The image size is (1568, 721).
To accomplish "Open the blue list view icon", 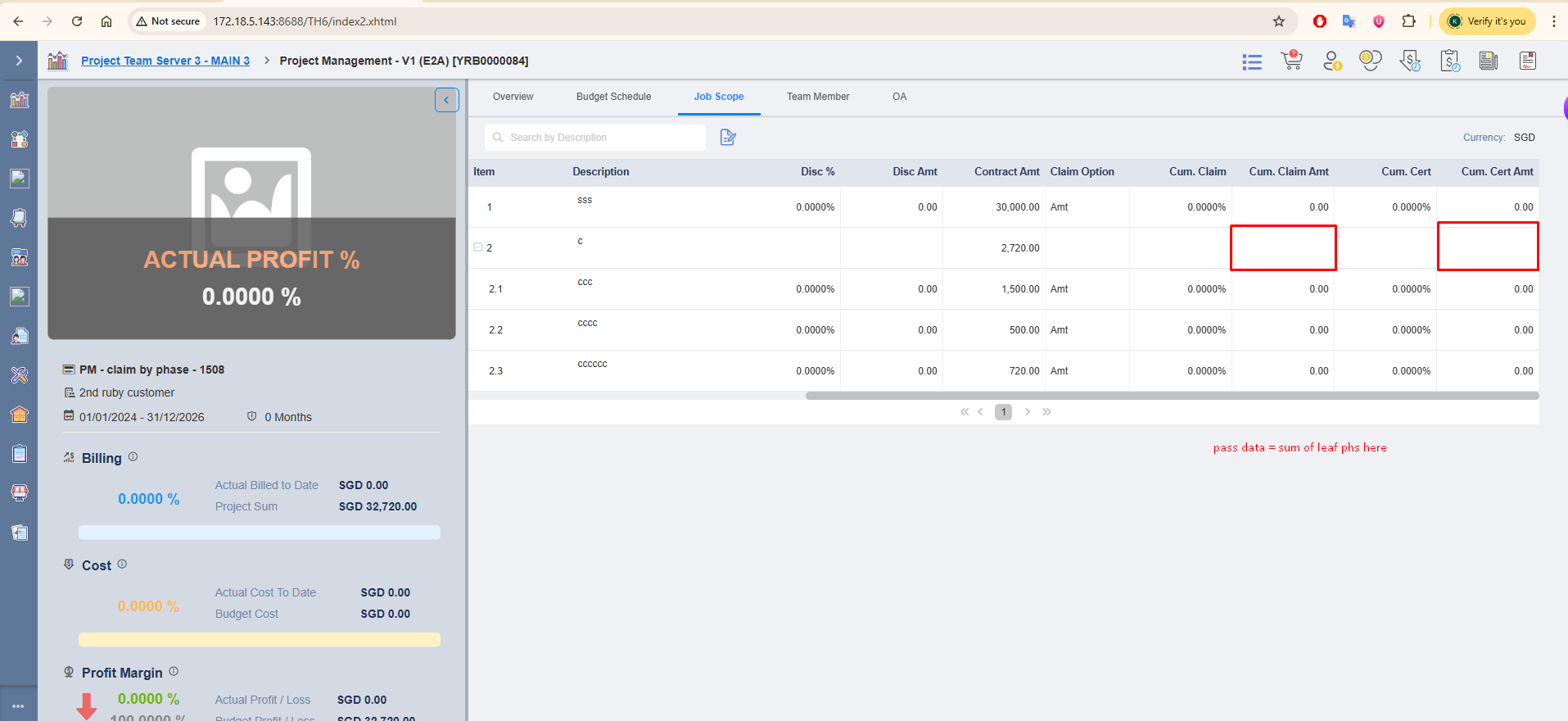I will (x=1252, y=61).
